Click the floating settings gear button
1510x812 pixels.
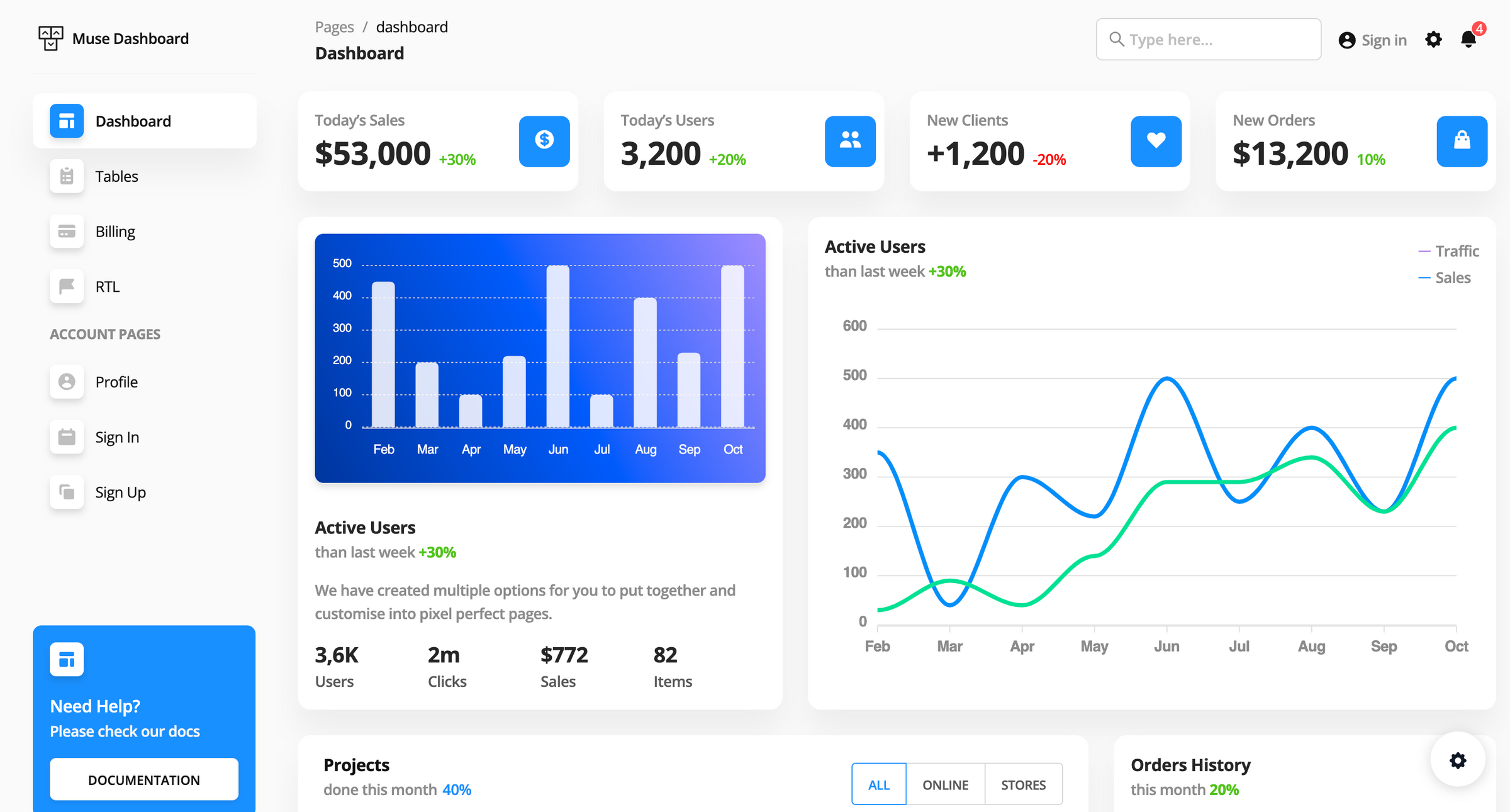pos(1458,760)
